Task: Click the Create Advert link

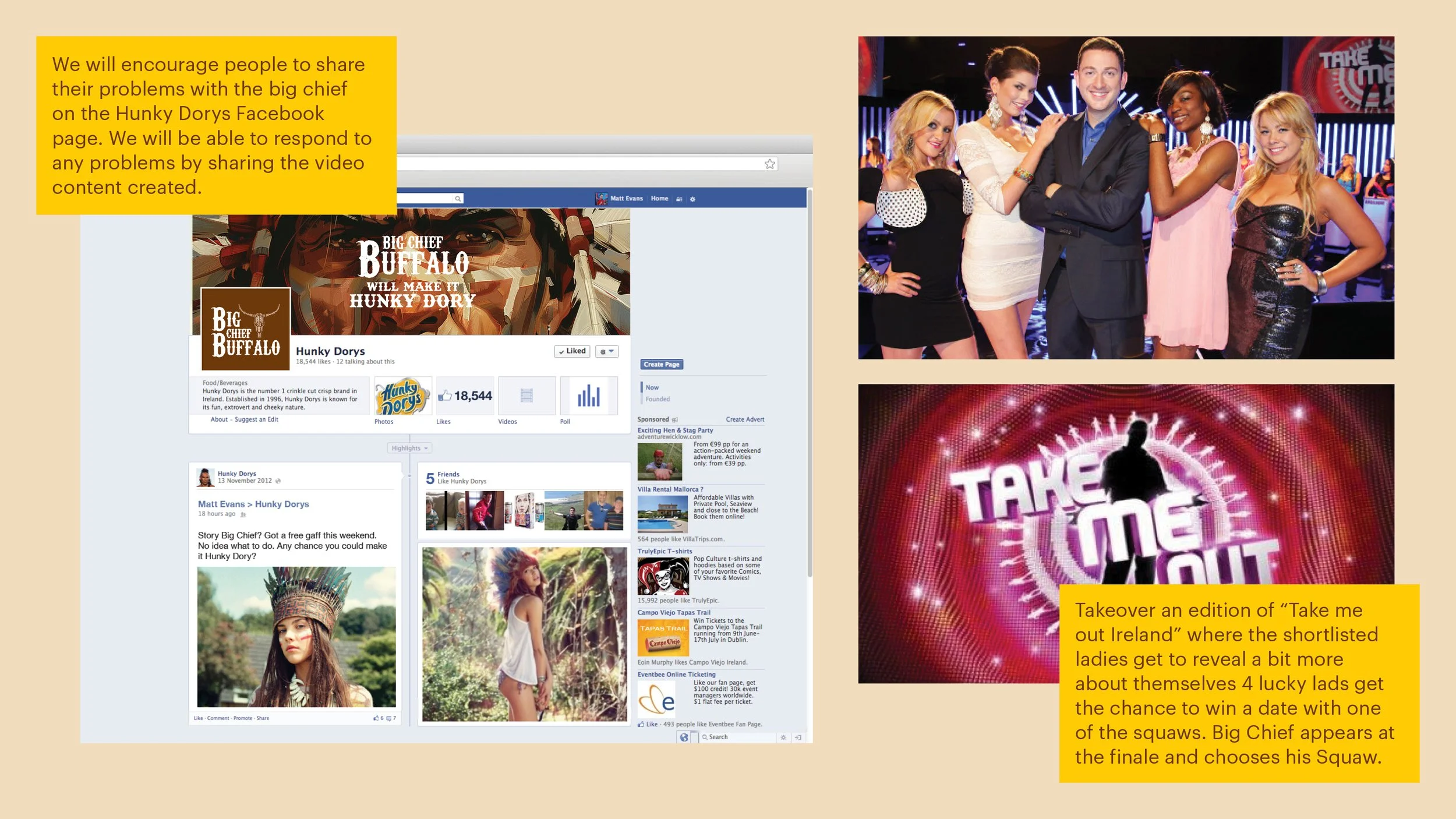Action: [745, 419]
